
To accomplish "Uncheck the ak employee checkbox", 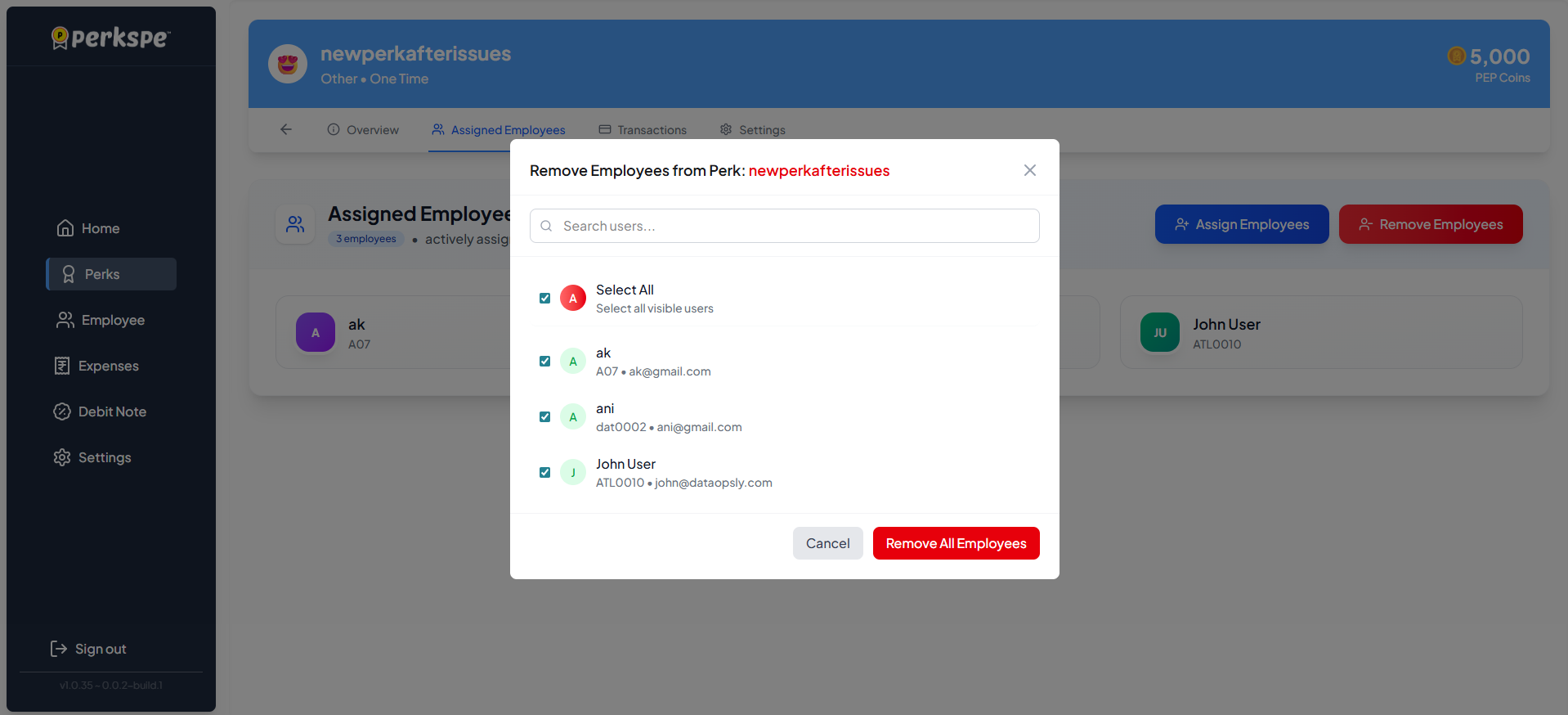I will click(x=544, y=362).
